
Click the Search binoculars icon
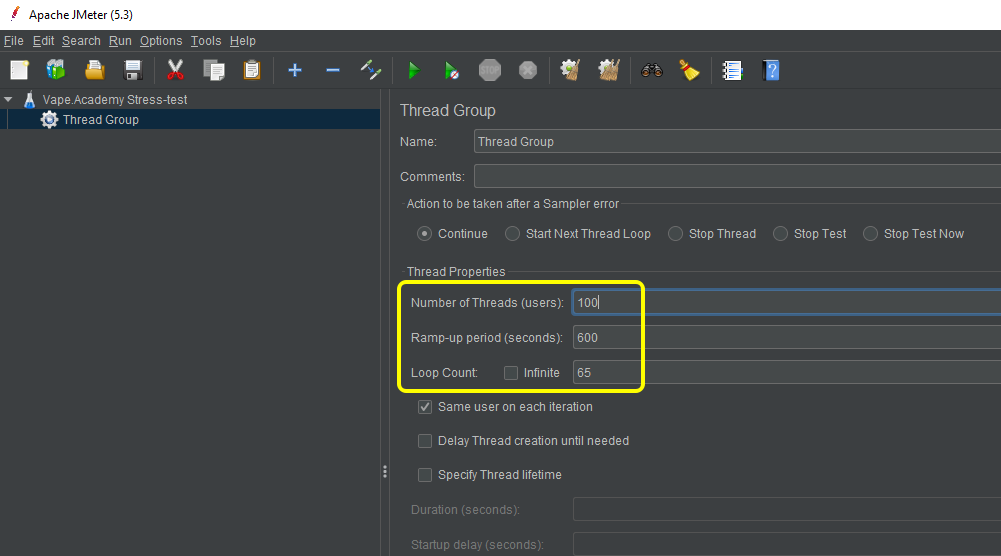652,70
